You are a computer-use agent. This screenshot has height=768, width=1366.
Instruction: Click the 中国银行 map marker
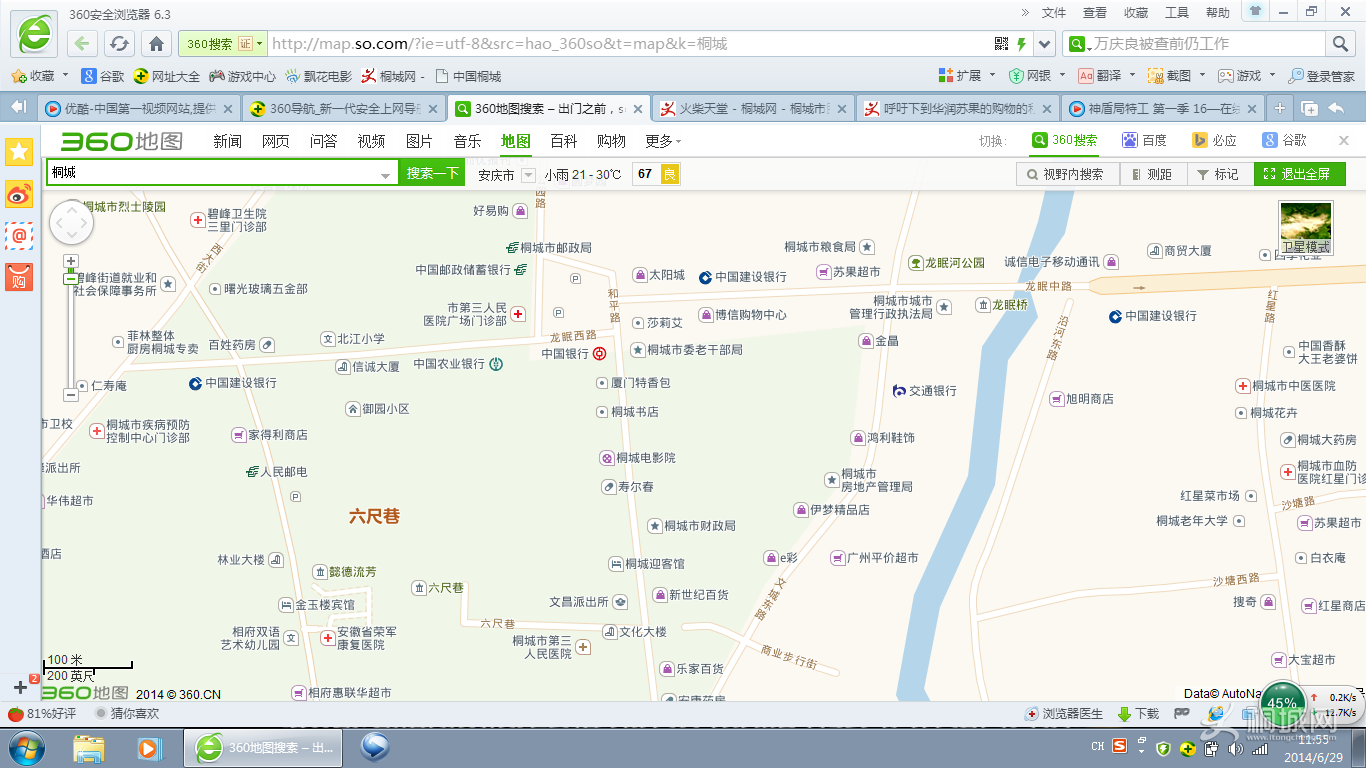pos(599,353)
